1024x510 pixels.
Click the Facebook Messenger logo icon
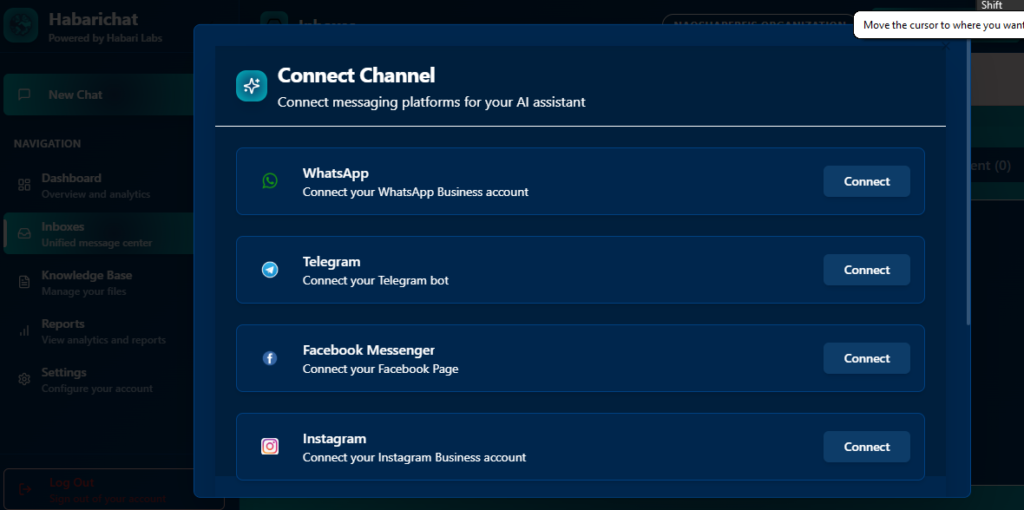click(x=270, y=358)
